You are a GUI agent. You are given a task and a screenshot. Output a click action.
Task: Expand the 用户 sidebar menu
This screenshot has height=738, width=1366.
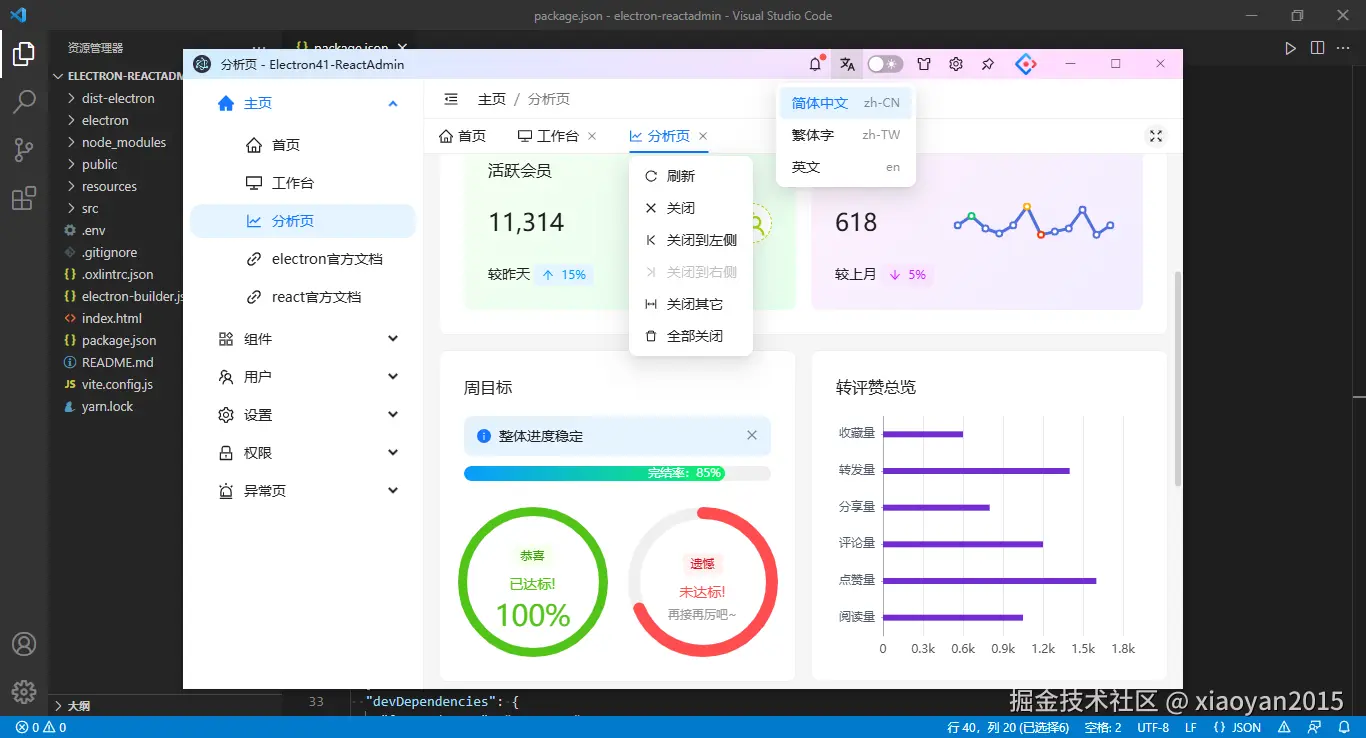tap(303, 377)
